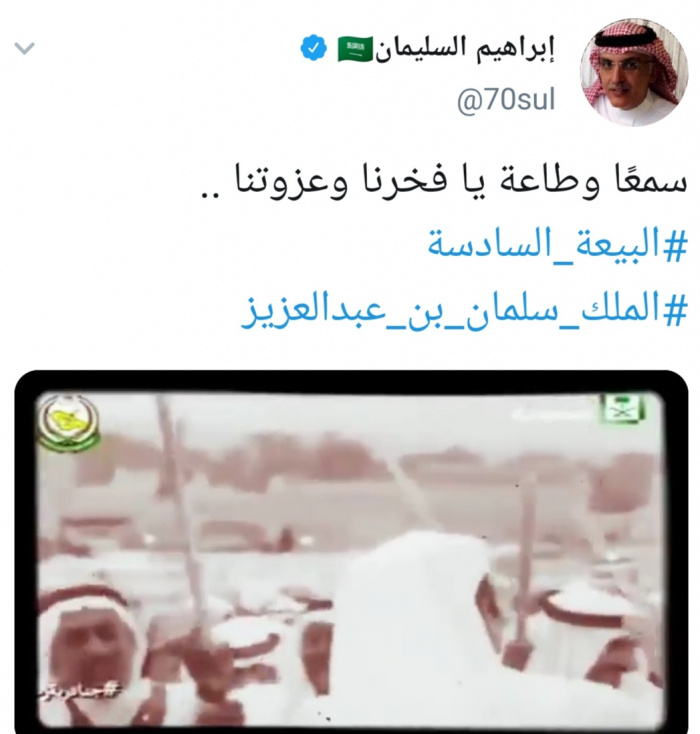Click the black rounded video frame border
The height and width of the screenshot is (734, 700).
point(351,380)
